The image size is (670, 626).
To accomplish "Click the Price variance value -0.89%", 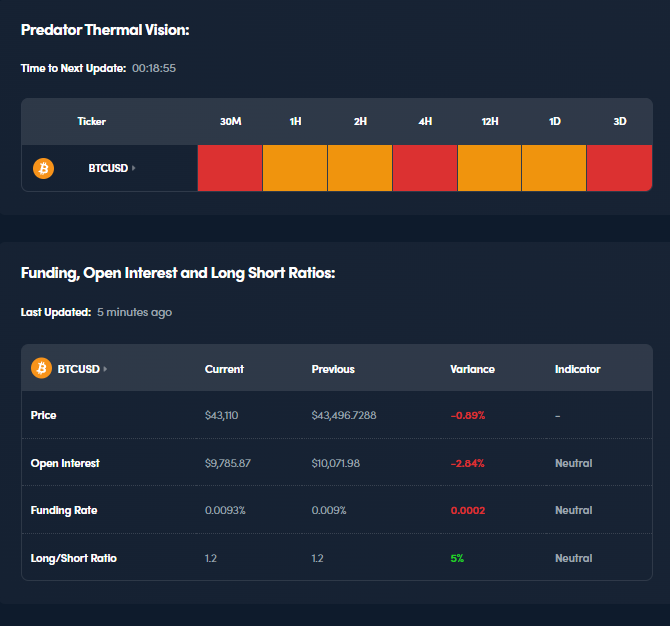I will coord(467,415).
